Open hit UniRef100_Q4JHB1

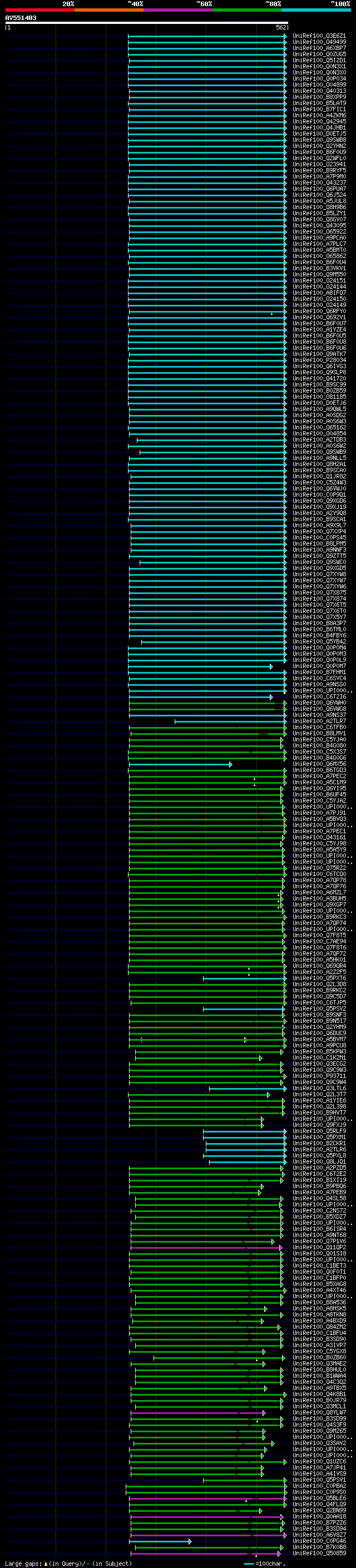tap(319, 127)
